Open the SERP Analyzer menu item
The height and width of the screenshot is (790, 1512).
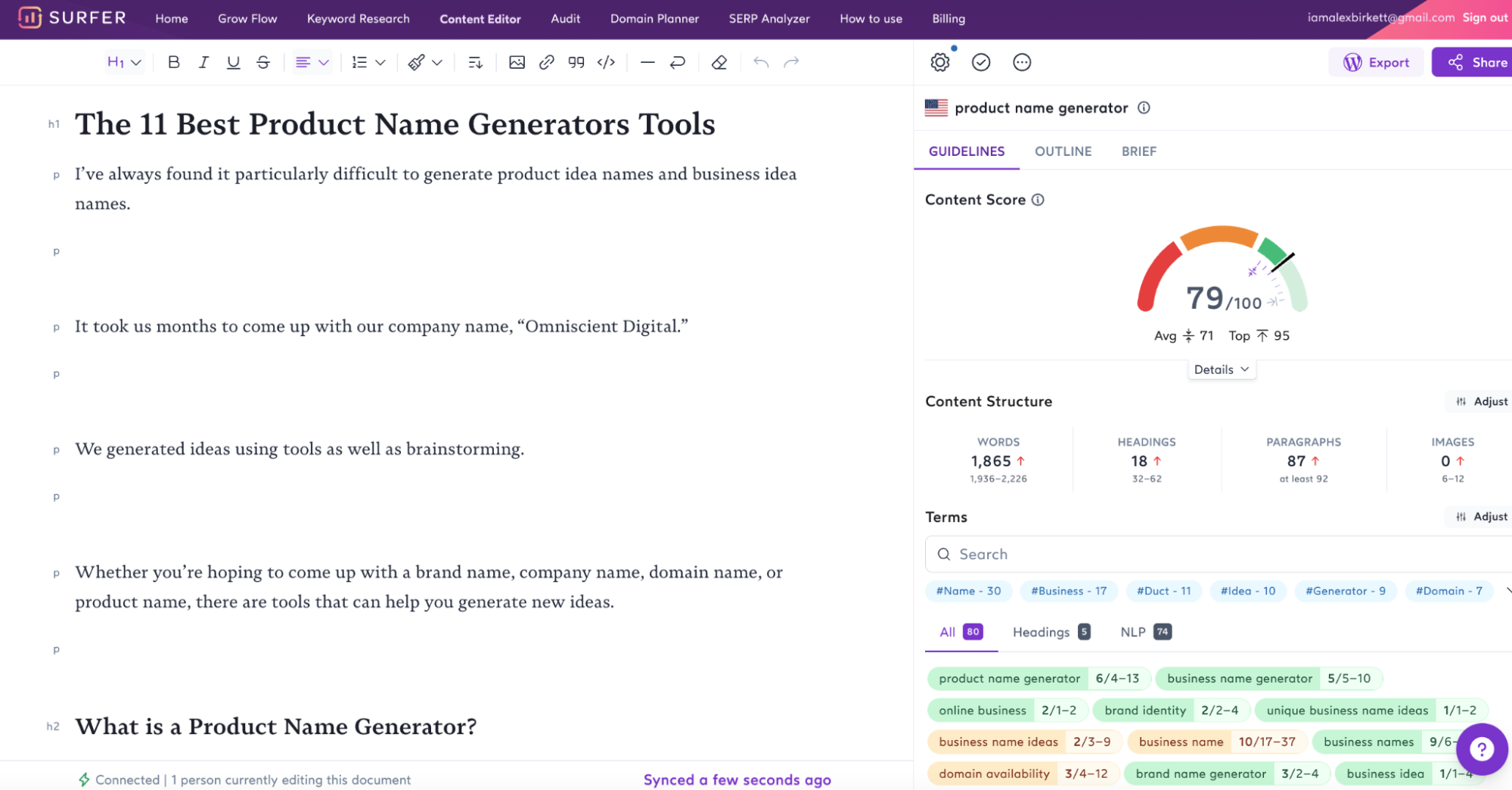(x=768, y=18)
